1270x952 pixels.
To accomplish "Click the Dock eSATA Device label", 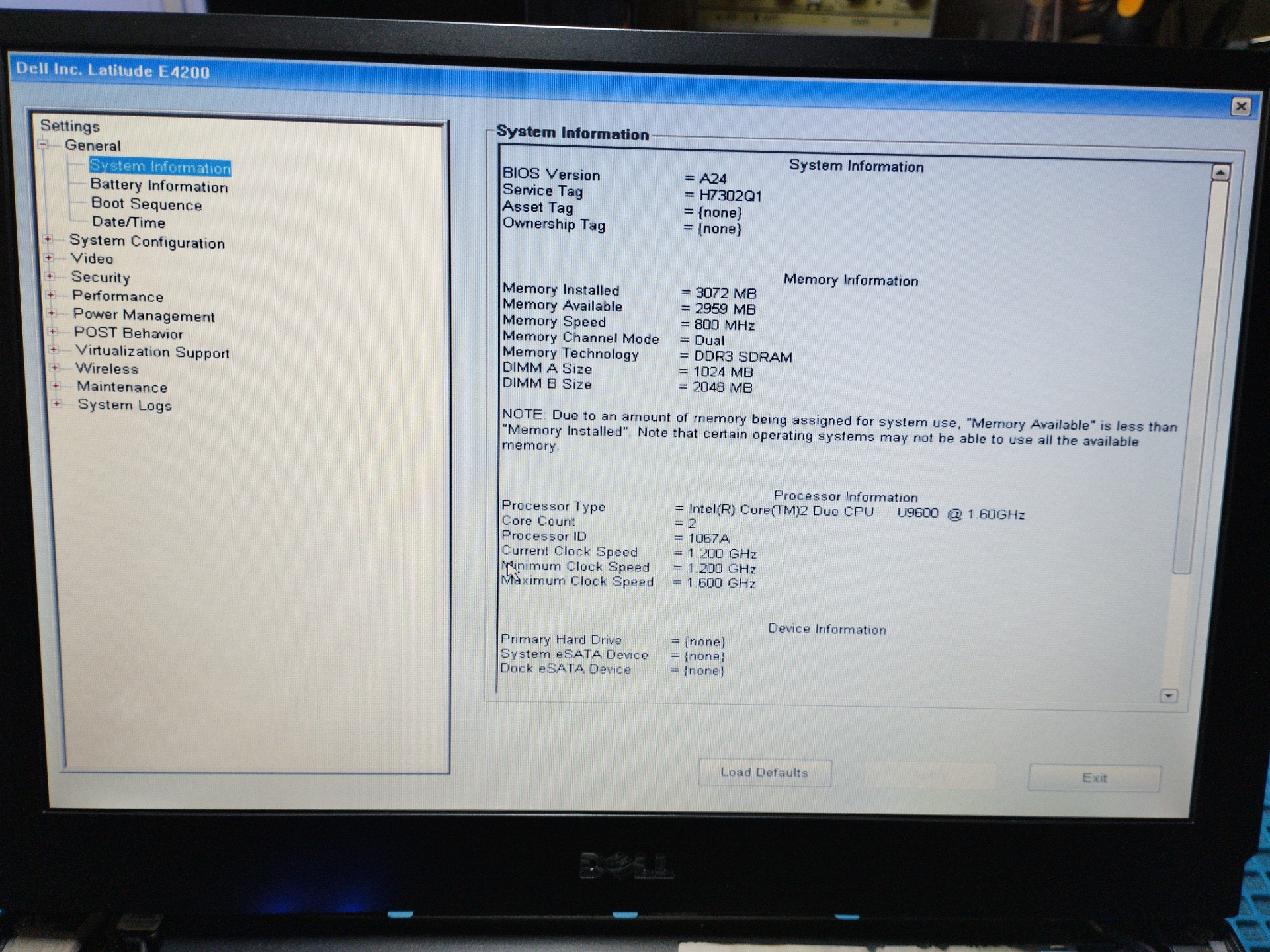I will [x=565, y=668].
